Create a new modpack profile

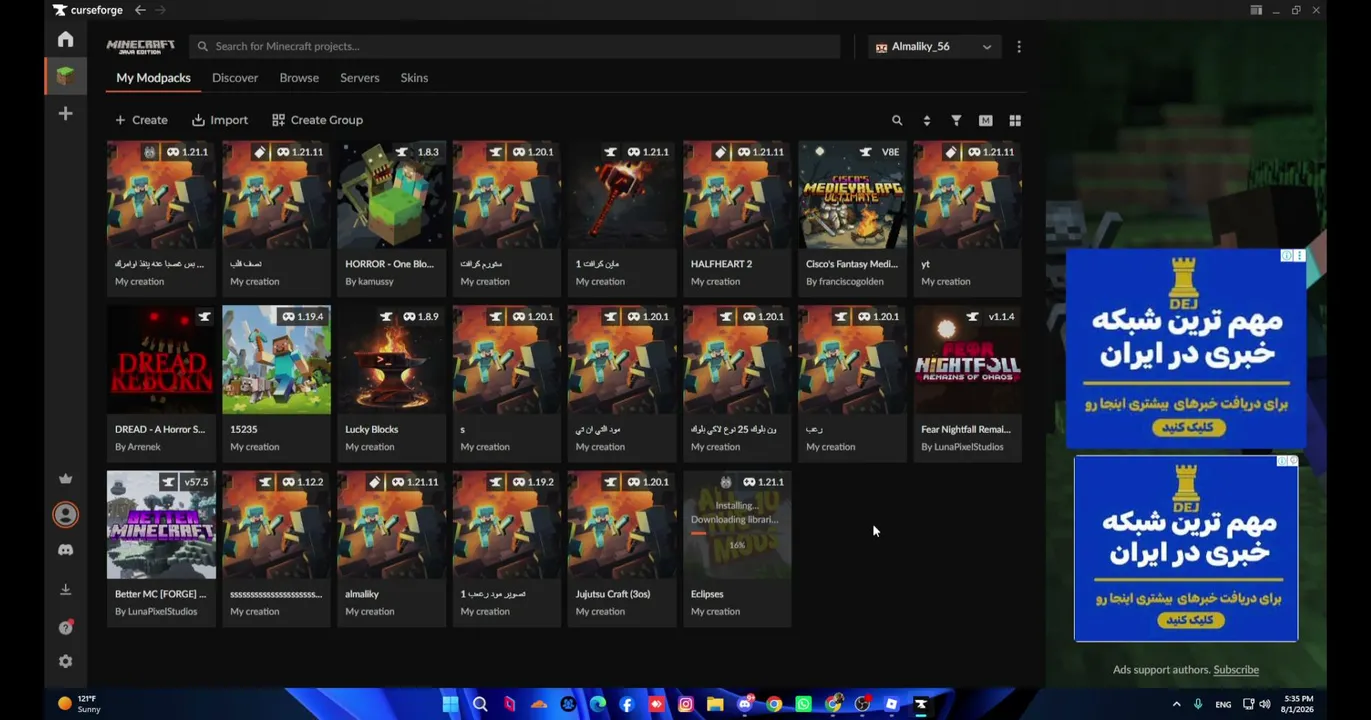141,120
